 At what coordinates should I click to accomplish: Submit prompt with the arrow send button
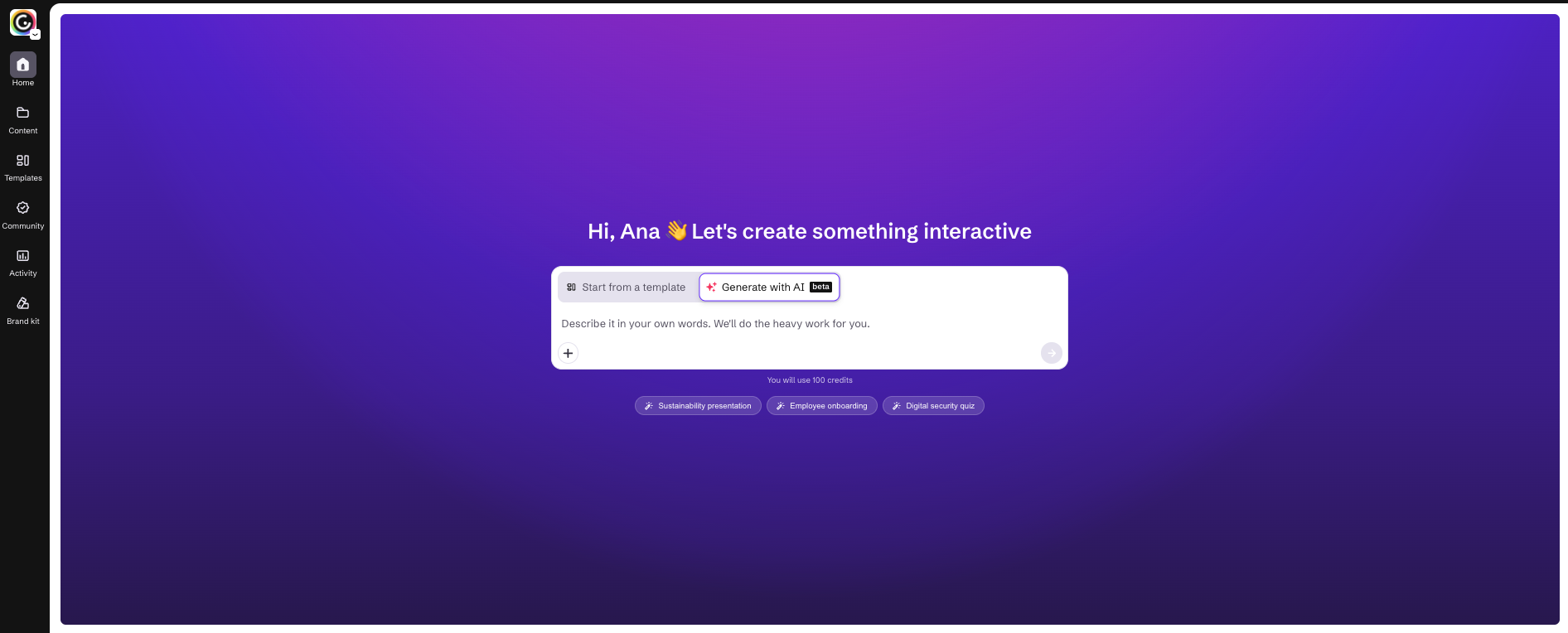(x=1051, y=353)
